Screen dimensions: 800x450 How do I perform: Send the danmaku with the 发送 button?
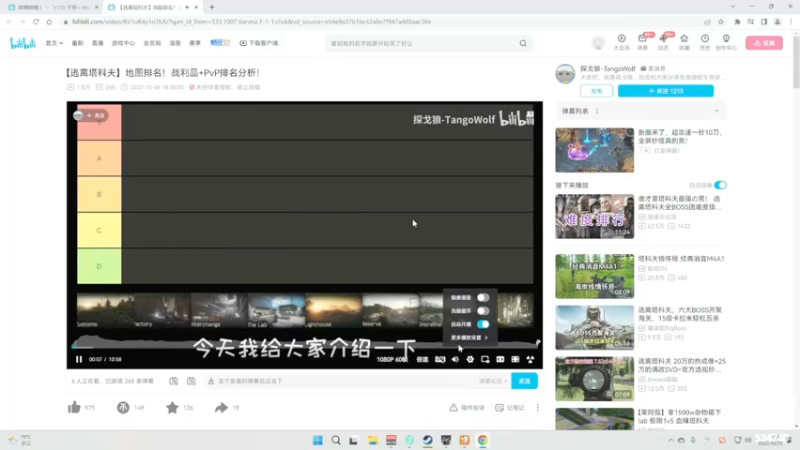coord(524,381)
